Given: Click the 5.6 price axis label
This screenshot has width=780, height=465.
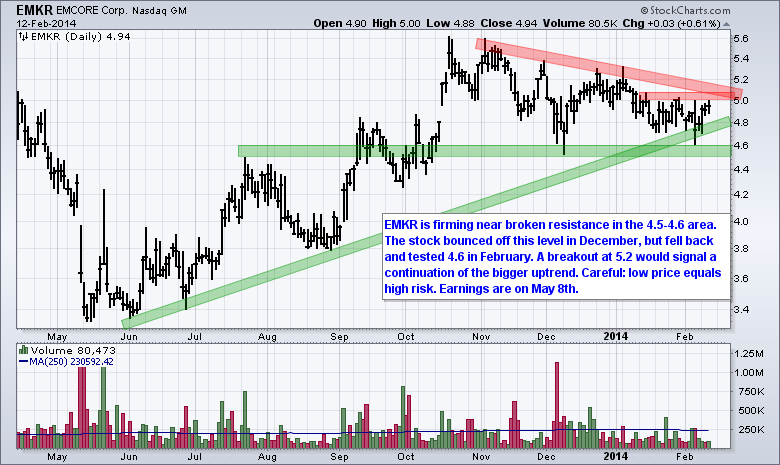Looking at the screenshot, I should pos(741,38).
